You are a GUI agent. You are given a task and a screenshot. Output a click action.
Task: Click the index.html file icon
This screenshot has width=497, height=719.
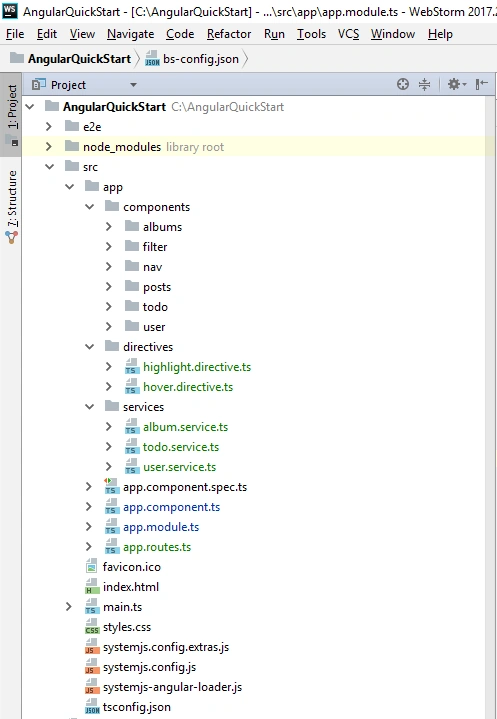click(92, 587)
